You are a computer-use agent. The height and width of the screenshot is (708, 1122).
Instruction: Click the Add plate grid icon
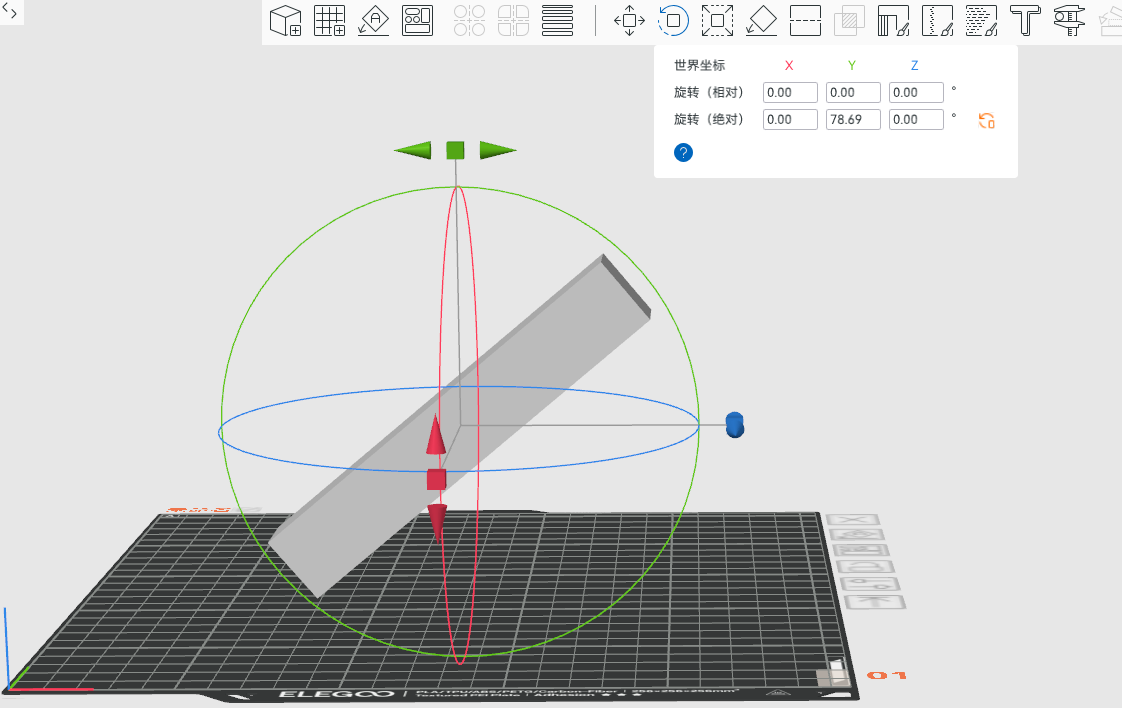tap(330, 20)
